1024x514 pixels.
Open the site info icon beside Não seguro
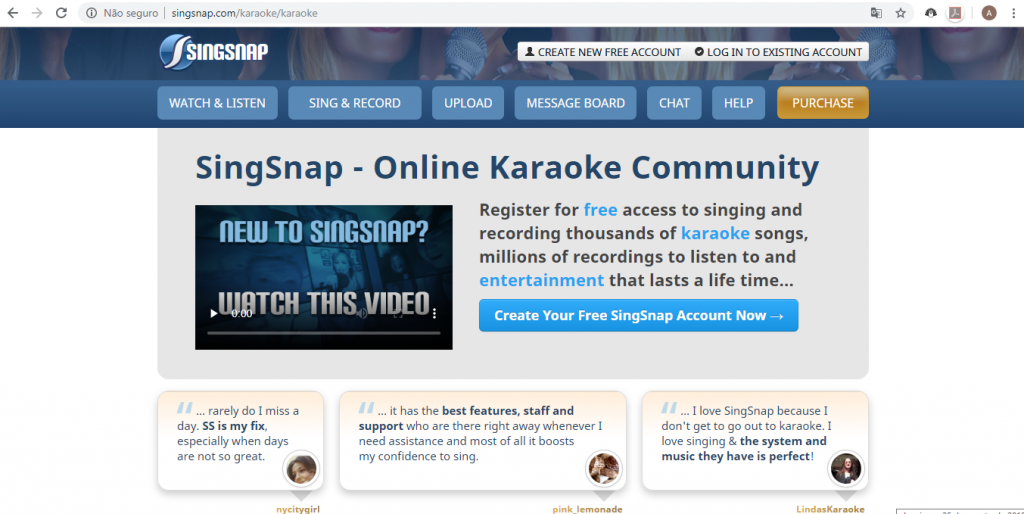coord(92,13)
